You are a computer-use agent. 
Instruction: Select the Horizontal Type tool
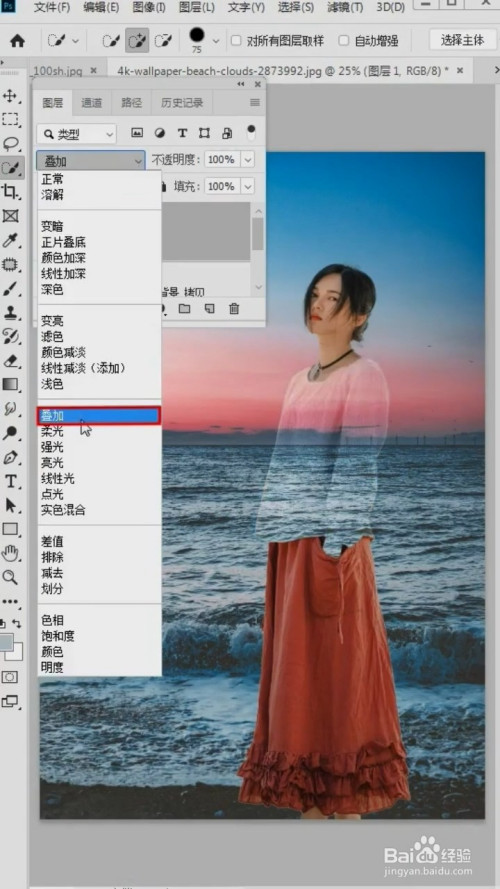(x=10, y=481)
